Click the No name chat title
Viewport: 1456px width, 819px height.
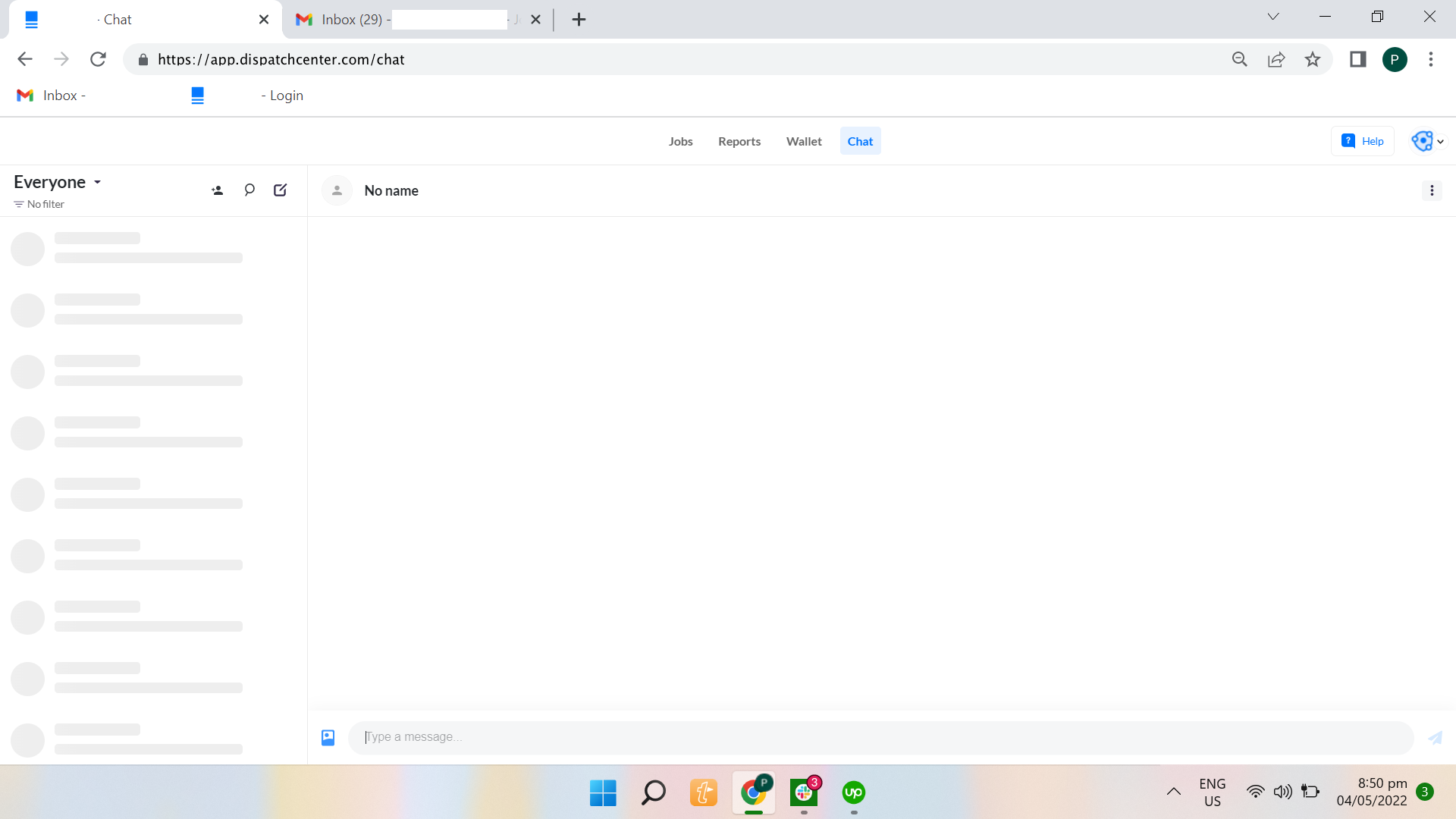coord(391,190)
